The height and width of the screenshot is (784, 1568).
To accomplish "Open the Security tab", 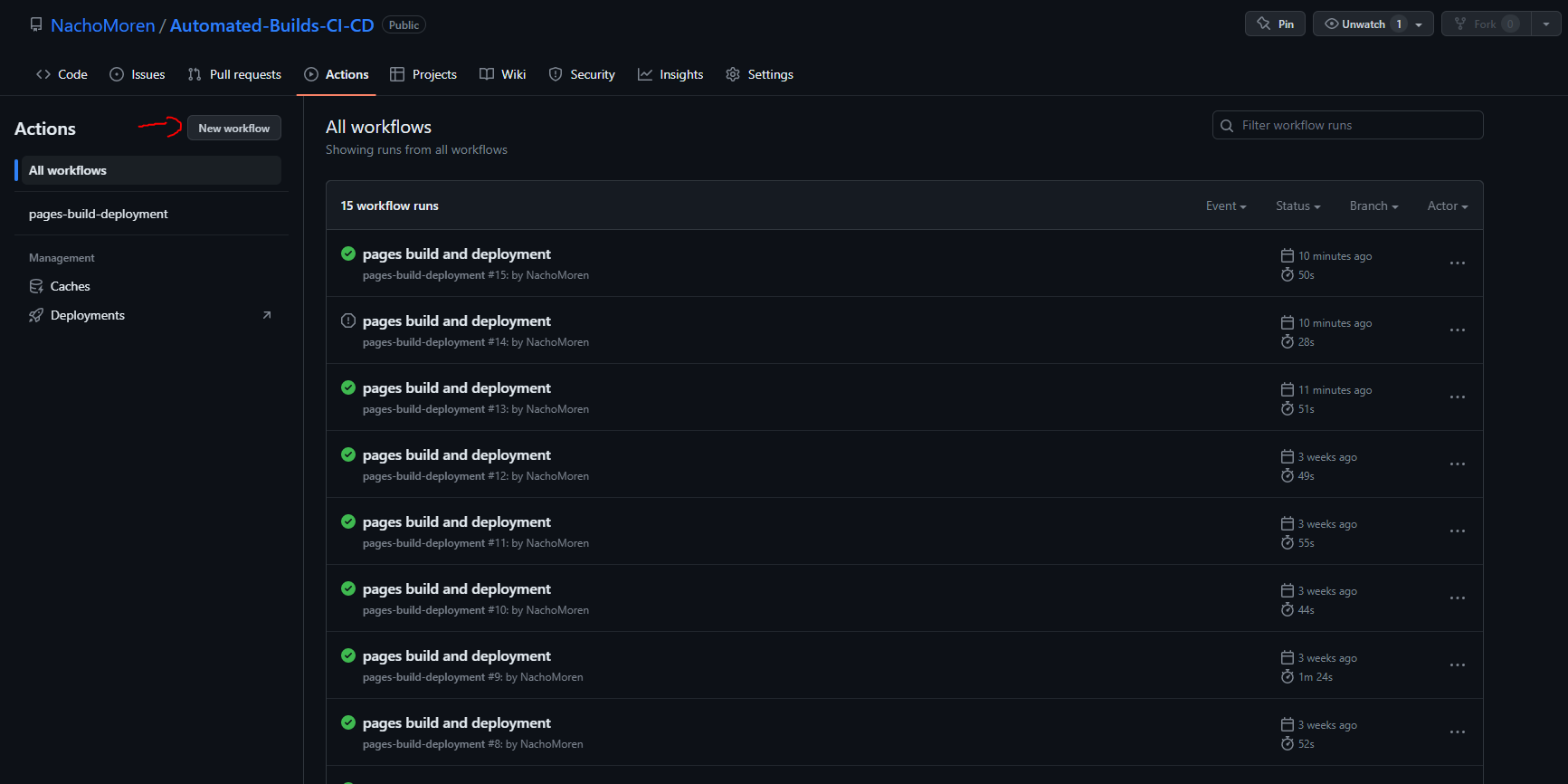I will point(582,74).
